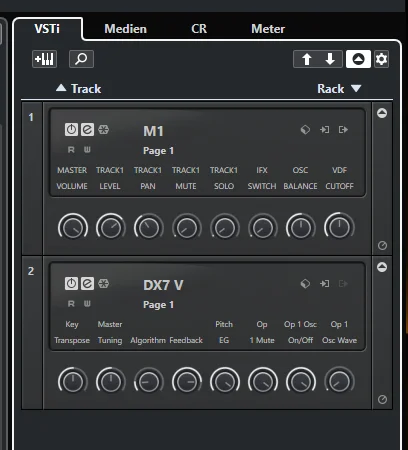The height and width of the screenshot is (450, 408).
Task: Click the DX7 V input routing icon
Action: coord(325,283)
